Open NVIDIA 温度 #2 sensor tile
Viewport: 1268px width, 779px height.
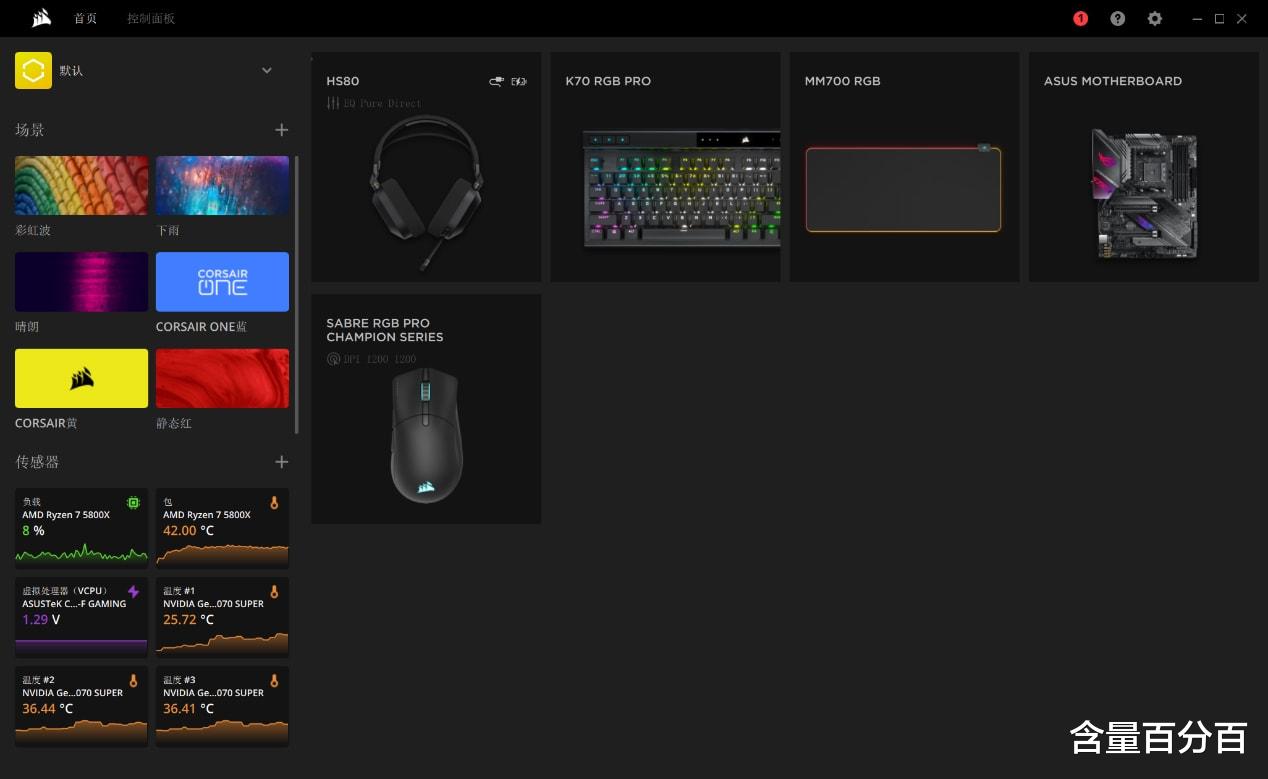coord(81,706)
